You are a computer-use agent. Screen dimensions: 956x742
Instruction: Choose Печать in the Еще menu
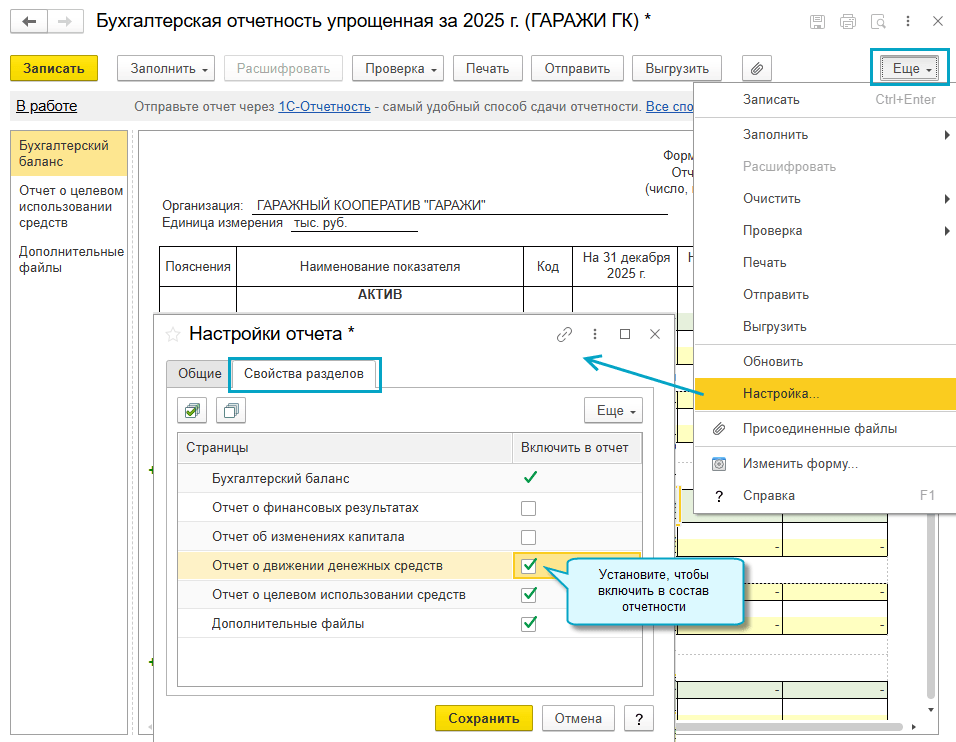click(x=825, y=263)
